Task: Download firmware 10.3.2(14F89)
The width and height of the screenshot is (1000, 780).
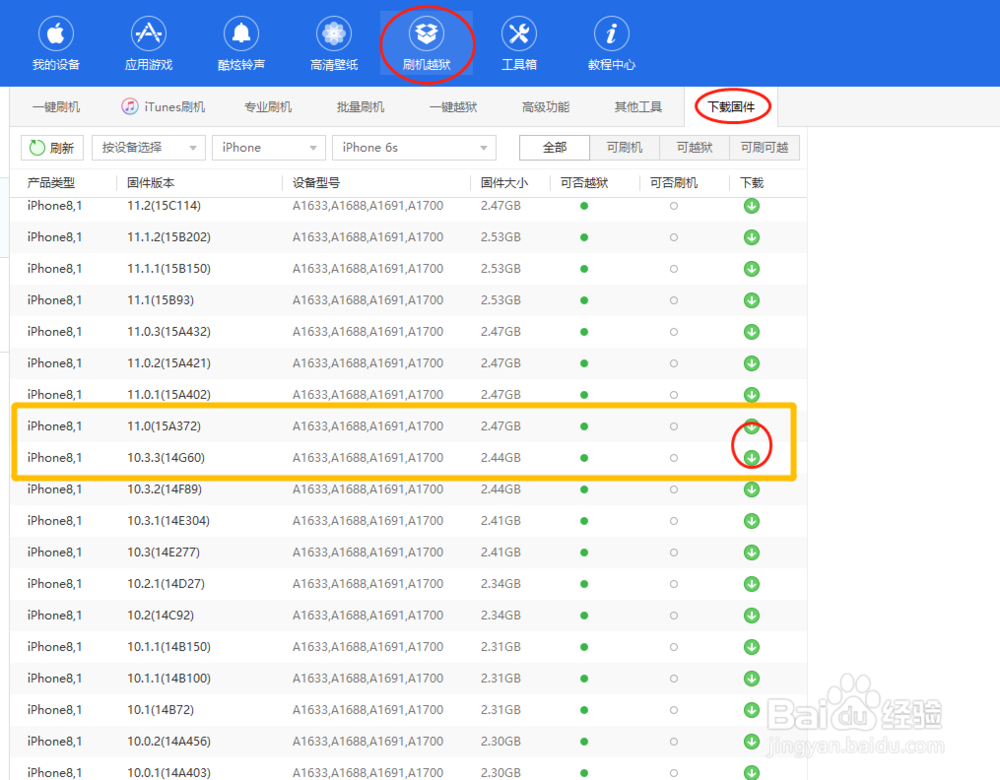Action: [x=752, y=489]
